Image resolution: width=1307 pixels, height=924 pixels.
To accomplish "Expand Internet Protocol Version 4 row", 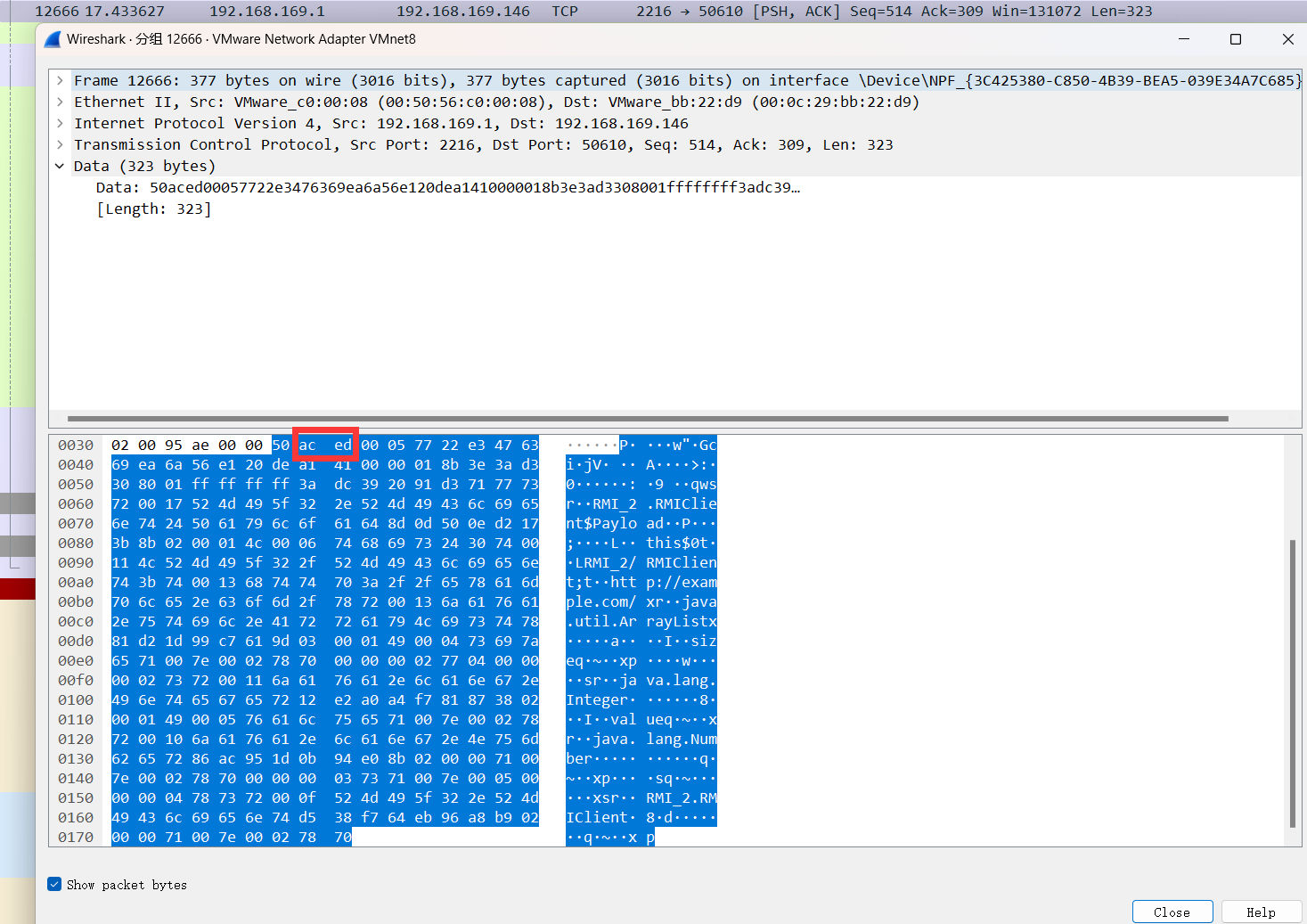I will coord(60,123).
